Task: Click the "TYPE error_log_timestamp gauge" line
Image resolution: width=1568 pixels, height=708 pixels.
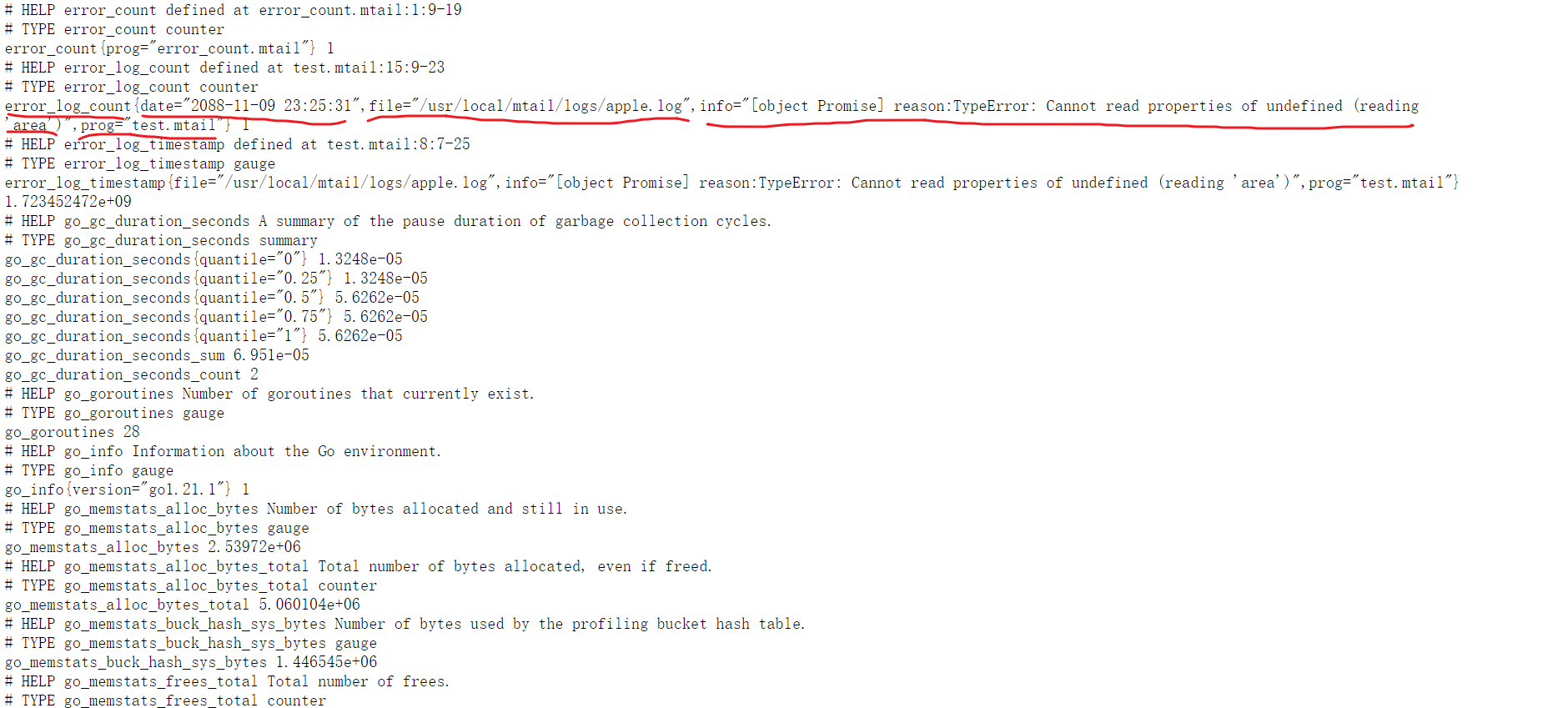Action: pos(140,163)
